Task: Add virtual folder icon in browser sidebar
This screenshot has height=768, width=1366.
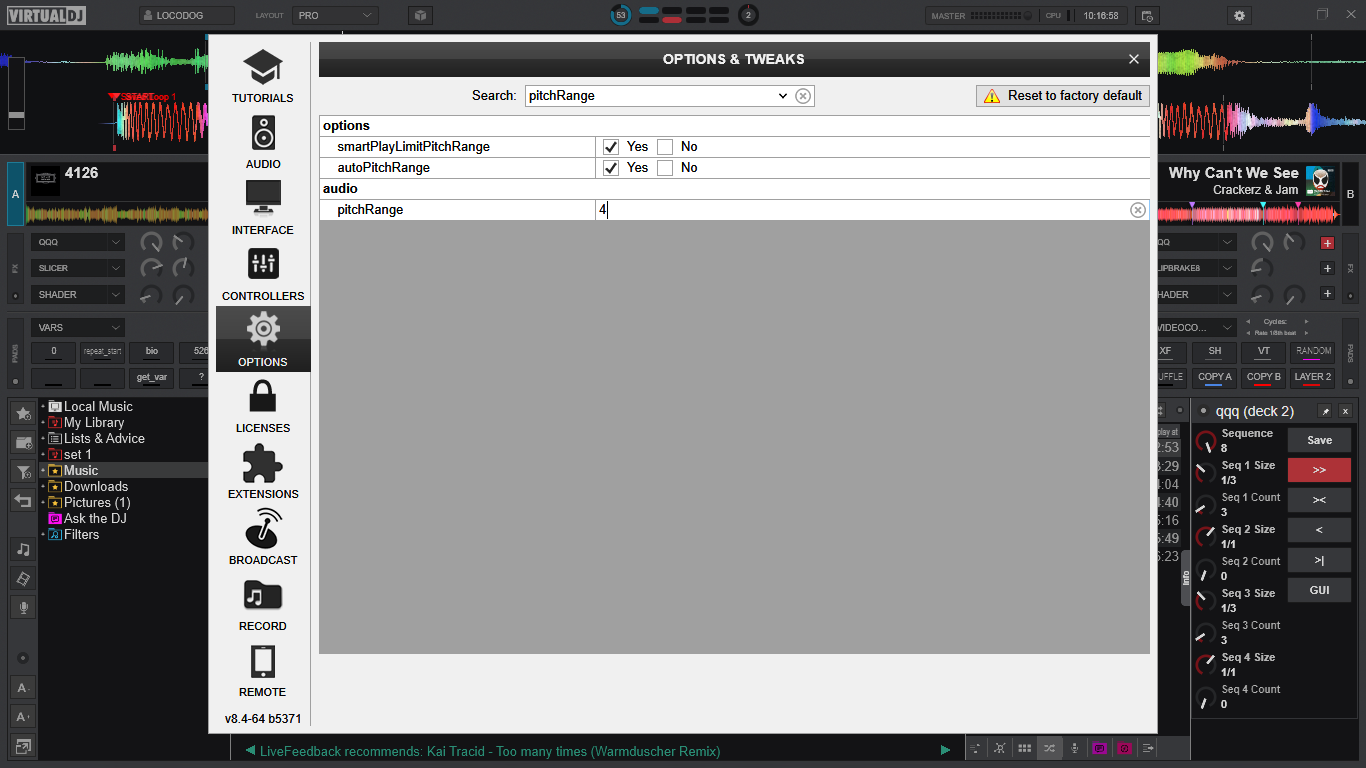Action: (x=23, y=442)
